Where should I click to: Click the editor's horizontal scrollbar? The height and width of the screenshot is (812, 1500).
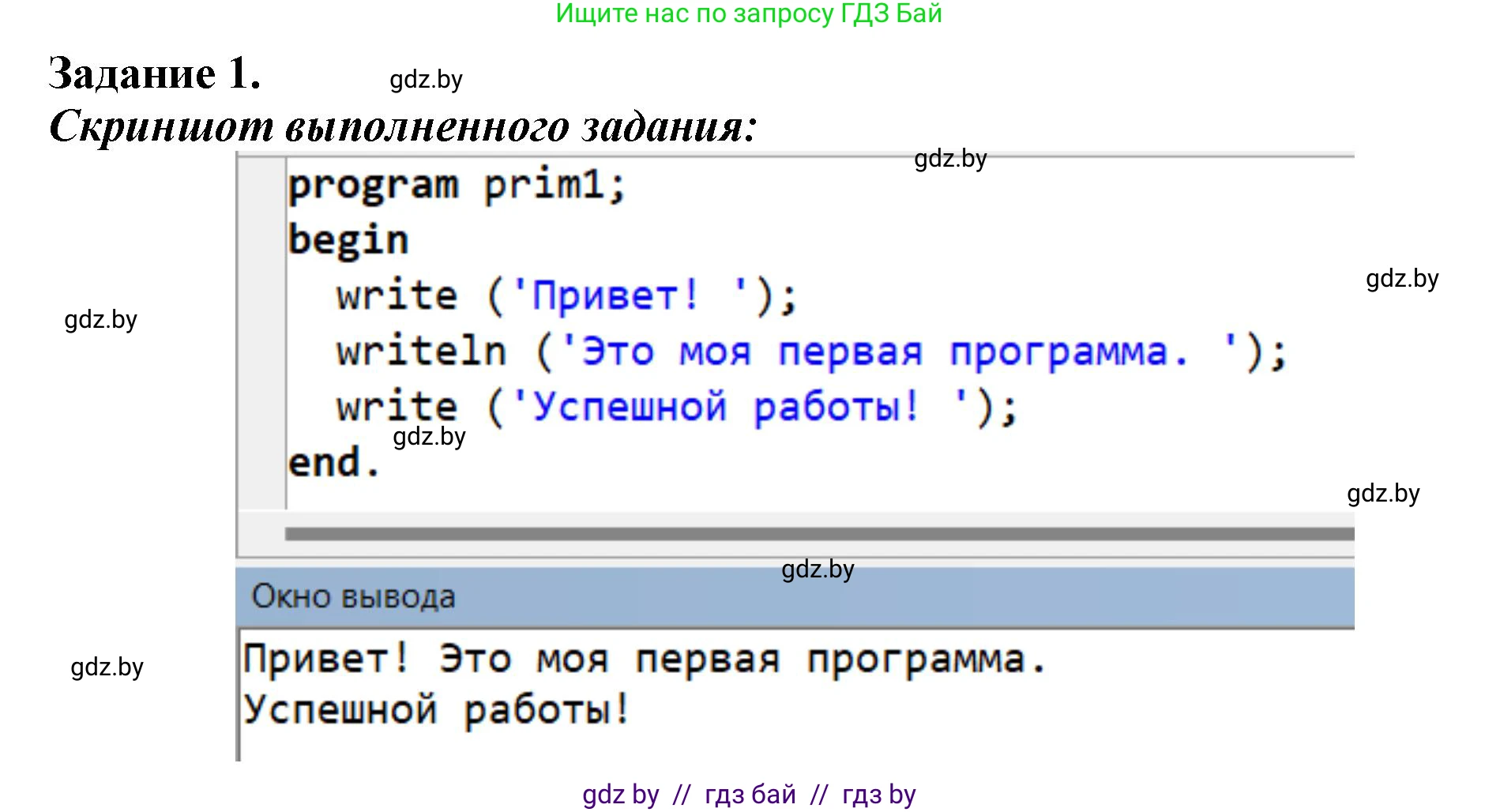point(818,535)
